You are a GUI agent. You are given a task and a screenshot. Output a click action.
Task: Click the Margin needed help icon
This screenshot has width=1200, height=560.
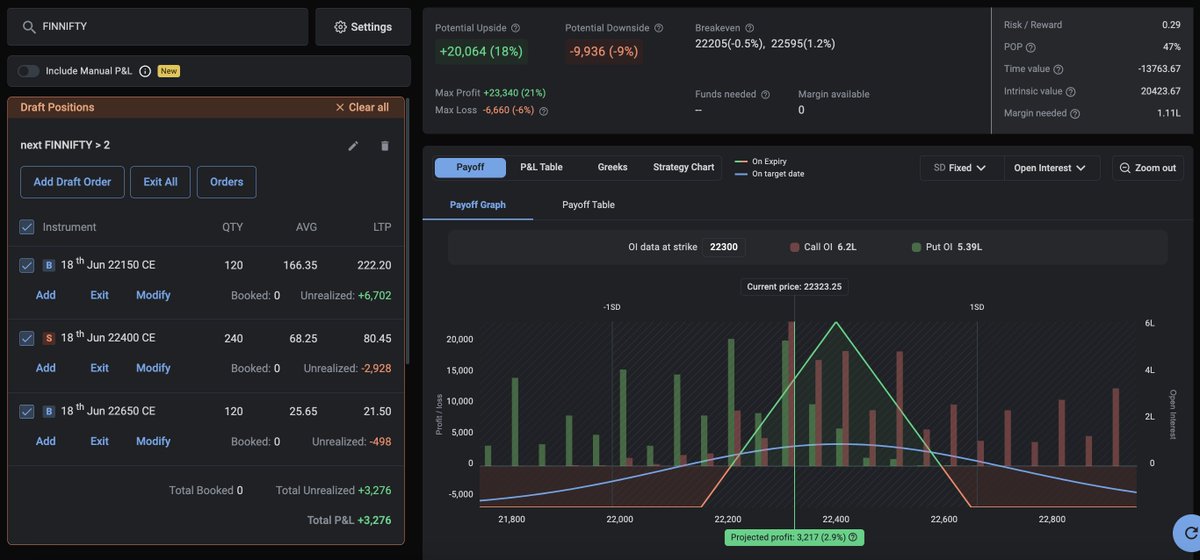(1075, 114)
